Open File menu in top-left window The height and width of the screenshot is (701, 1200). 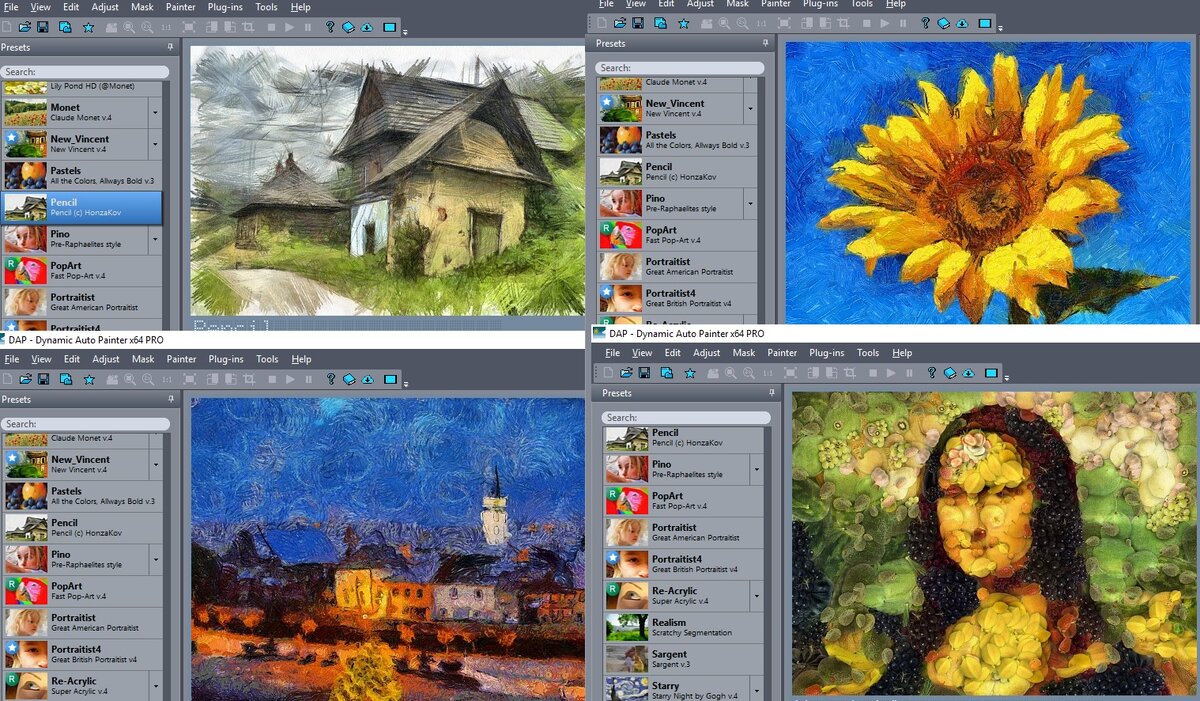coord(11,7)
